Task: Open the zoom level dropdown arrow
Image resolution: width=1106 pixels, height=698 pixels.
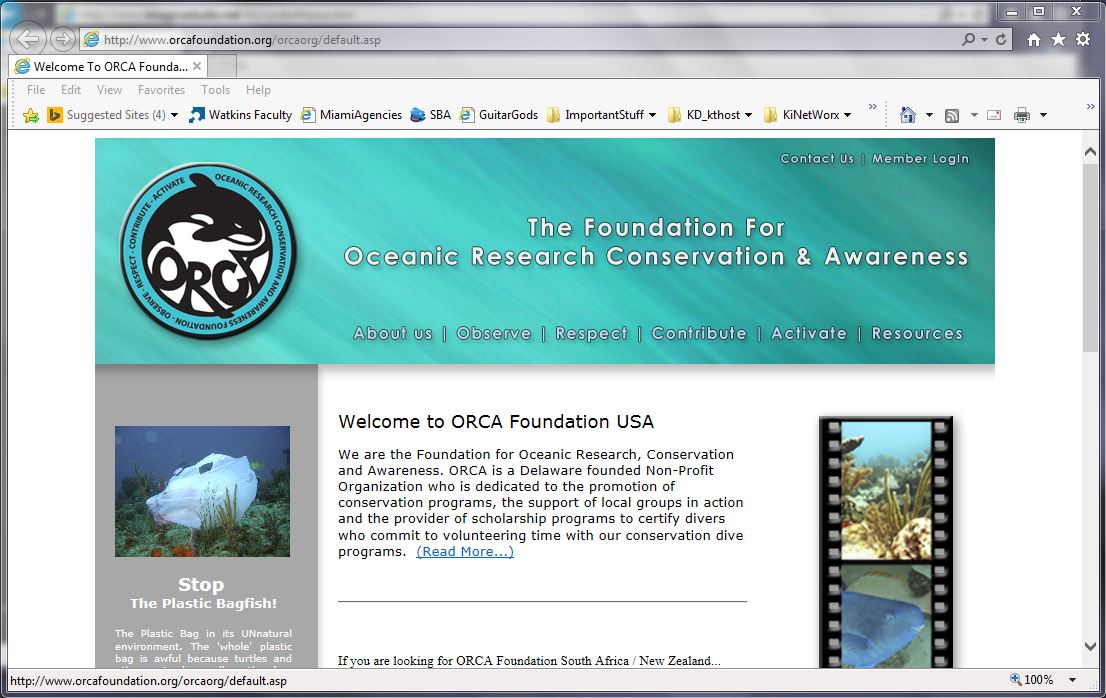Action: [1072, 680]
